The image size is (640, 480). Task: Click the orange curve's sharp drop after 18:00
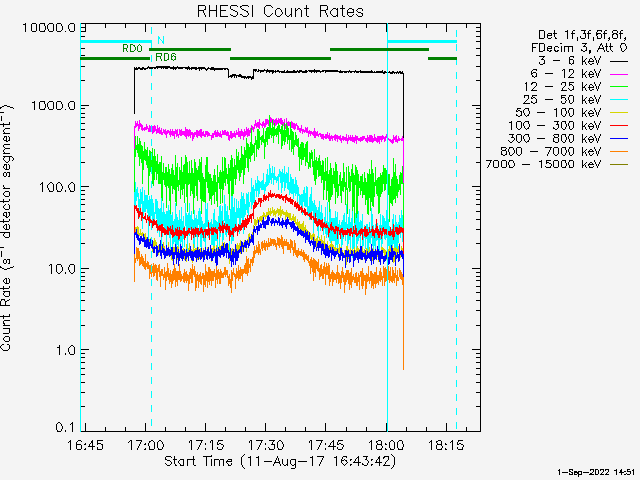tap(403, 327)
